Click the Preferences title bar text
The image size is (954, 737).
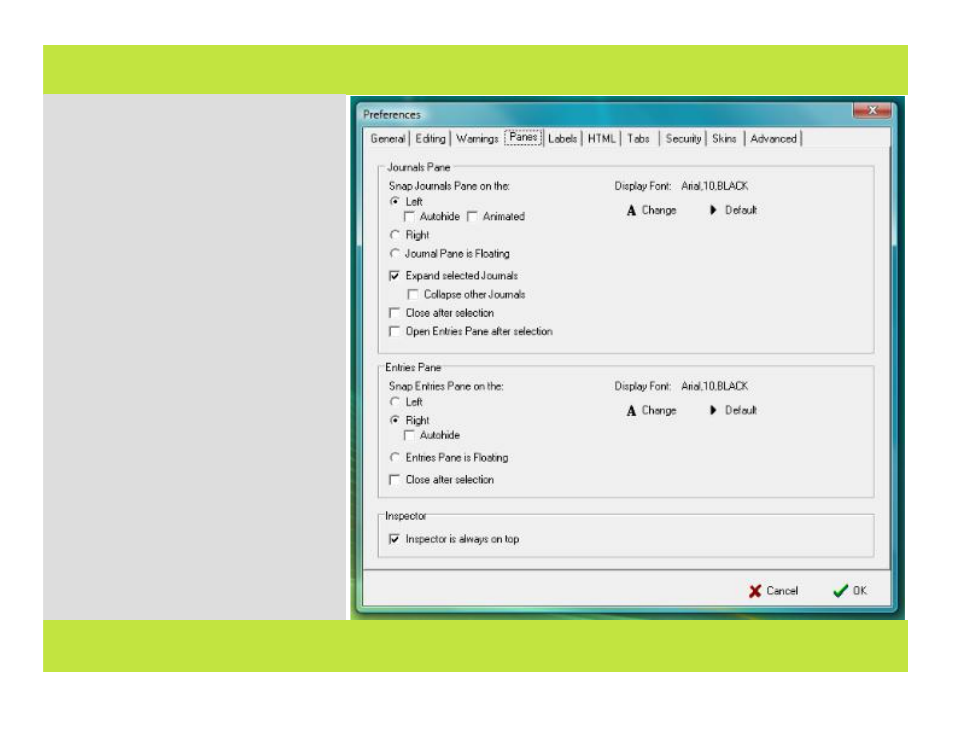392,114
